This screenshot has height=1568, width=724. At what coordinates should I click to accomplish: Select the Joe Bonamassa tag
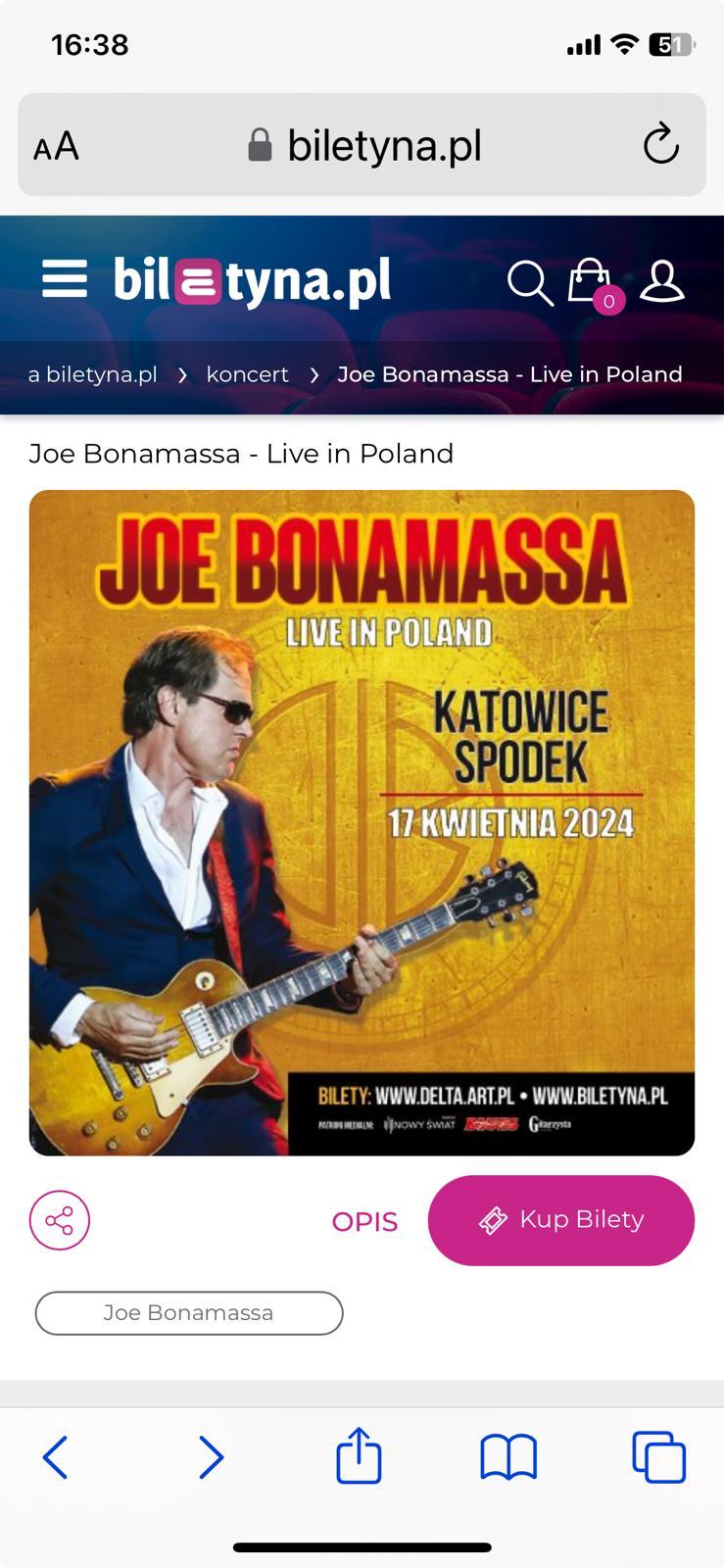click(x=189, y=1313)
